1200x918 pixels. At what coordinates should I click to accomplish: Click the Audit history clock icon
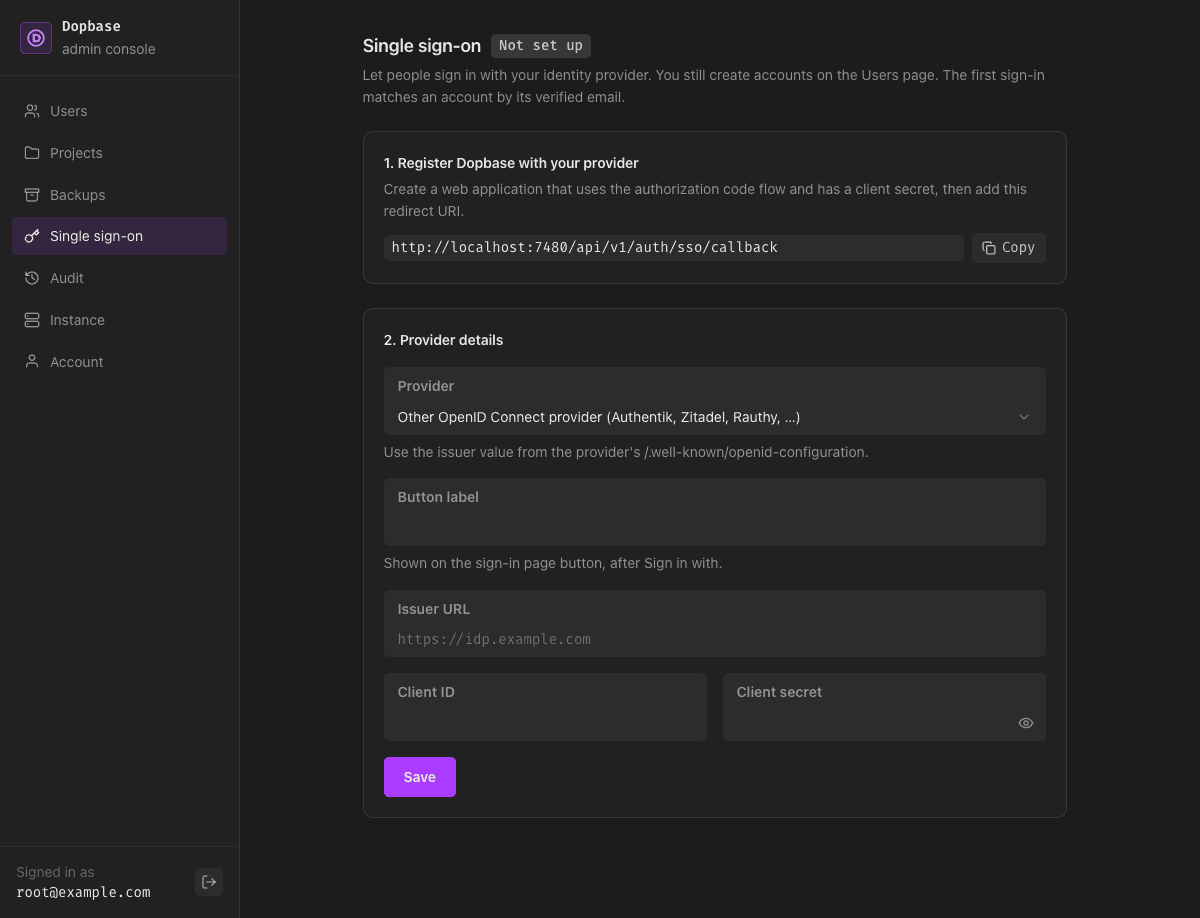pyautogui.click(x=32, y=278)
